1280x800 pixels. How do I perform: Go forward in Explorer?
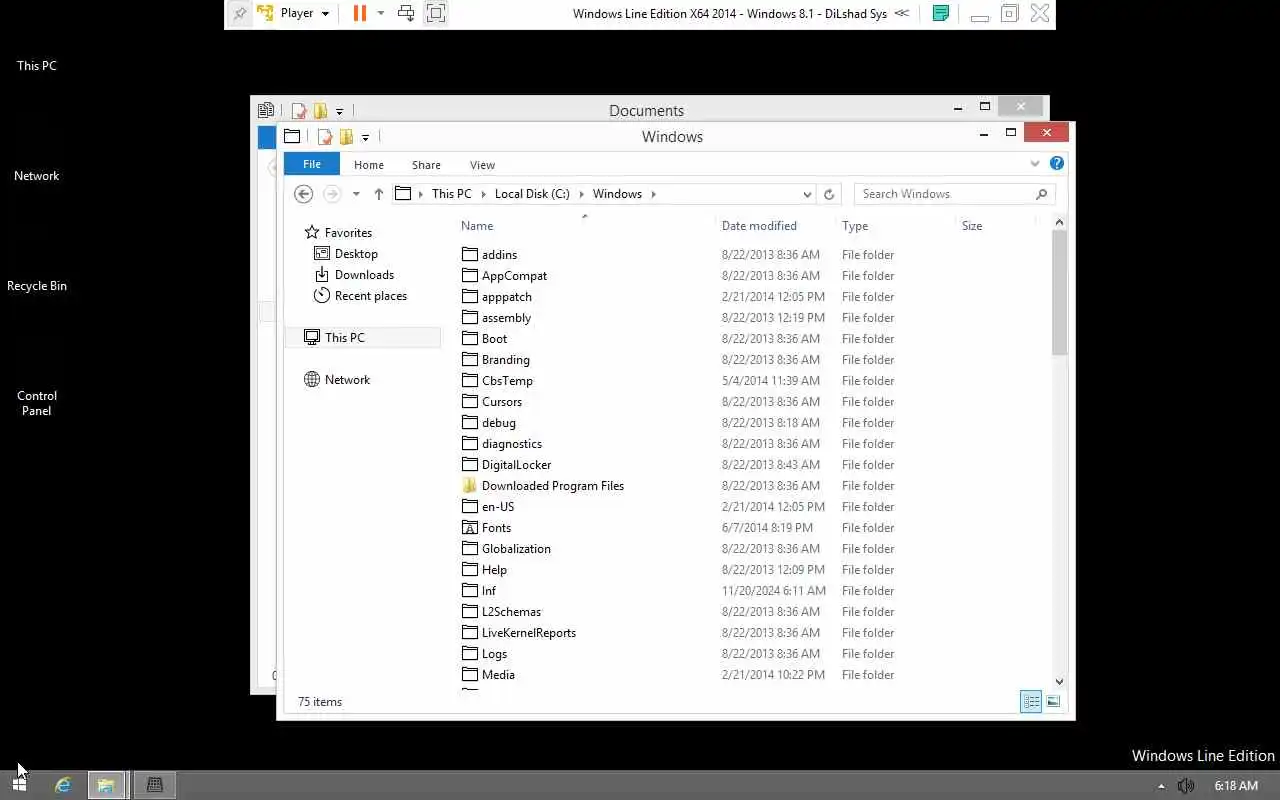(332, 194)
